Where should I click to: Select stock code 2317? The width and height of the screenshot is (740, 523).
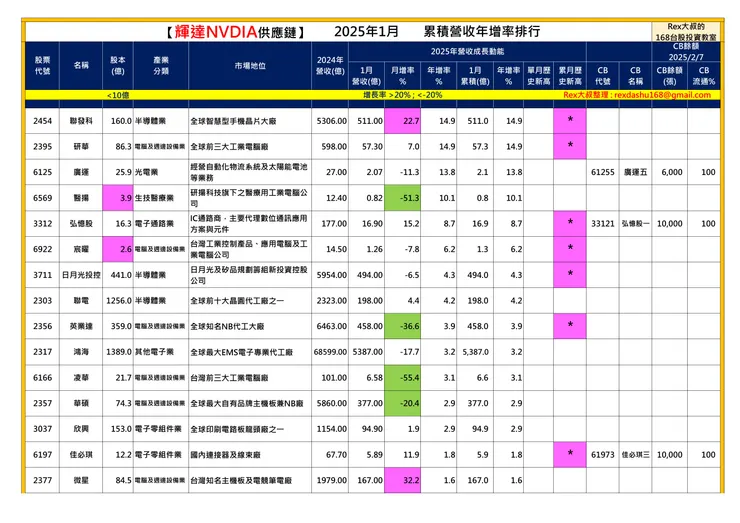click(42, 352)
